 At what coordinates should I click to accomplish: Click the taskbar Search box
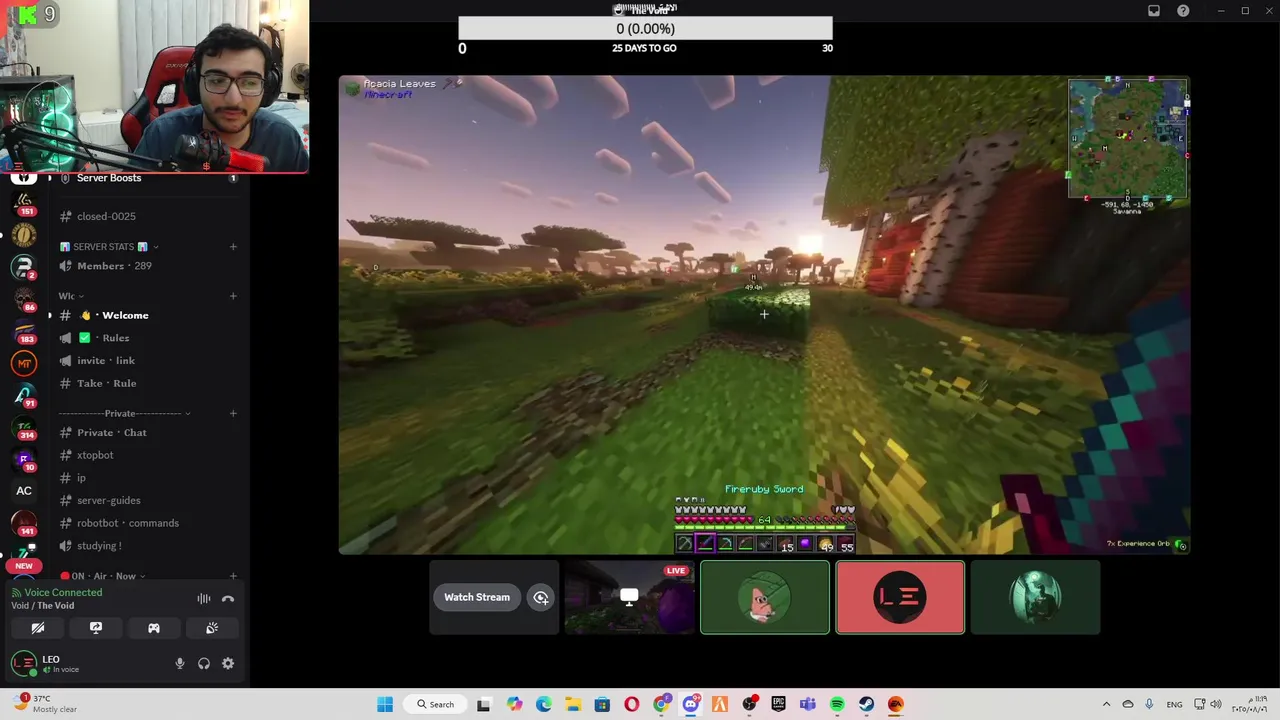pyautogui.click(x=436, y=705)
